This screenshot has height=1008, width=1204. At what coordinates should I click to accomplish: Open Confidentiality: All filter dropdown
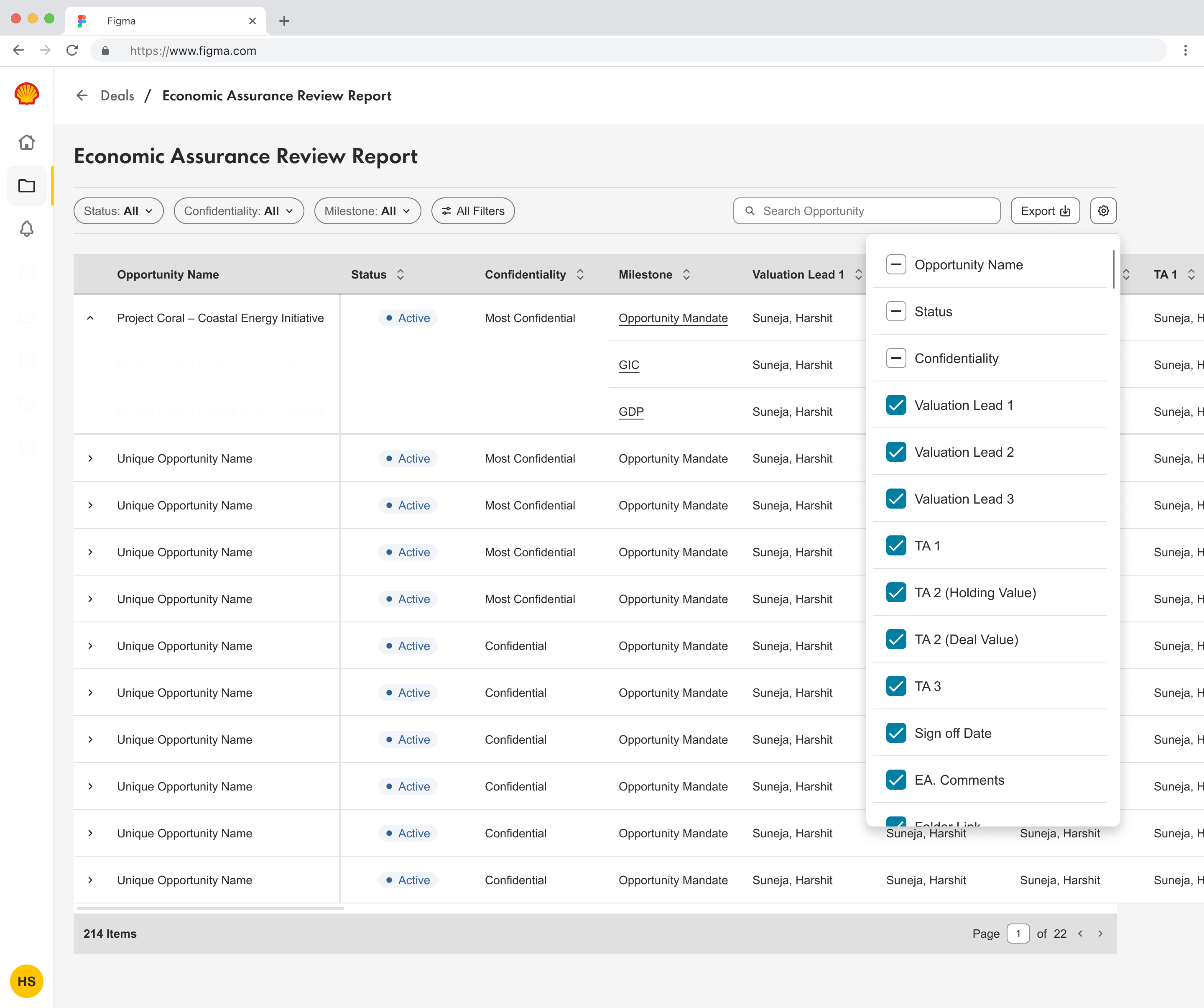[x=239, y=211]
